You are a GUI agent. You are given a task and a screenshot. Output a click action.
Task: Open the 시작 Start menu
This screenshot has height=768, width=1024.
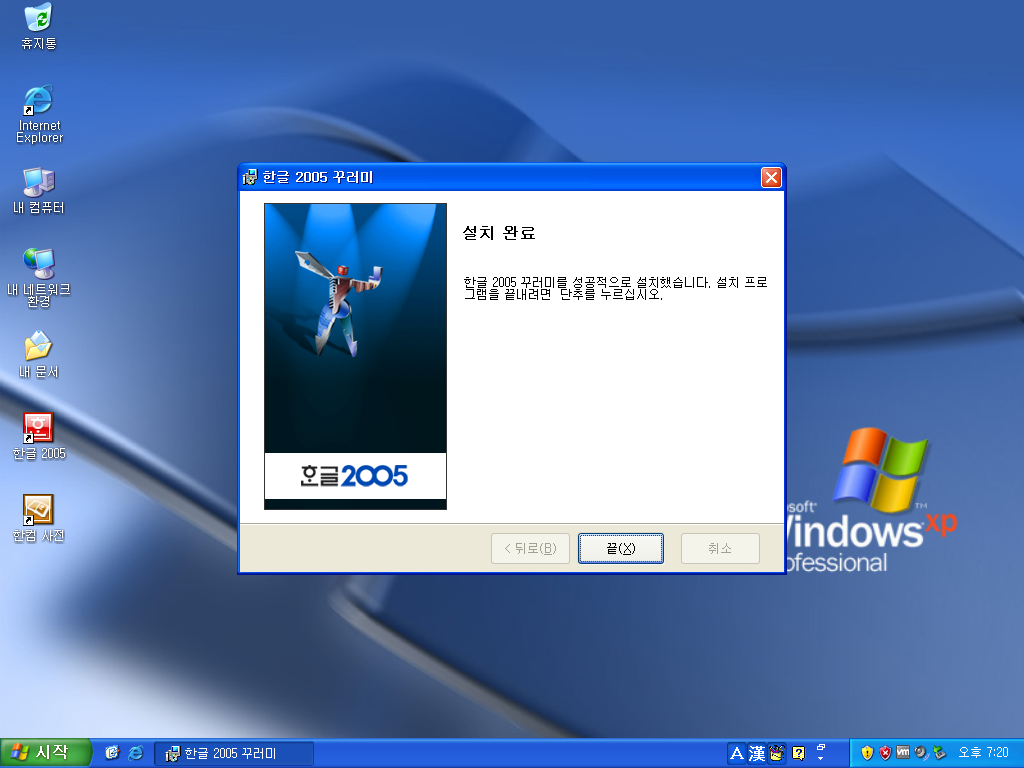(44, 753)
